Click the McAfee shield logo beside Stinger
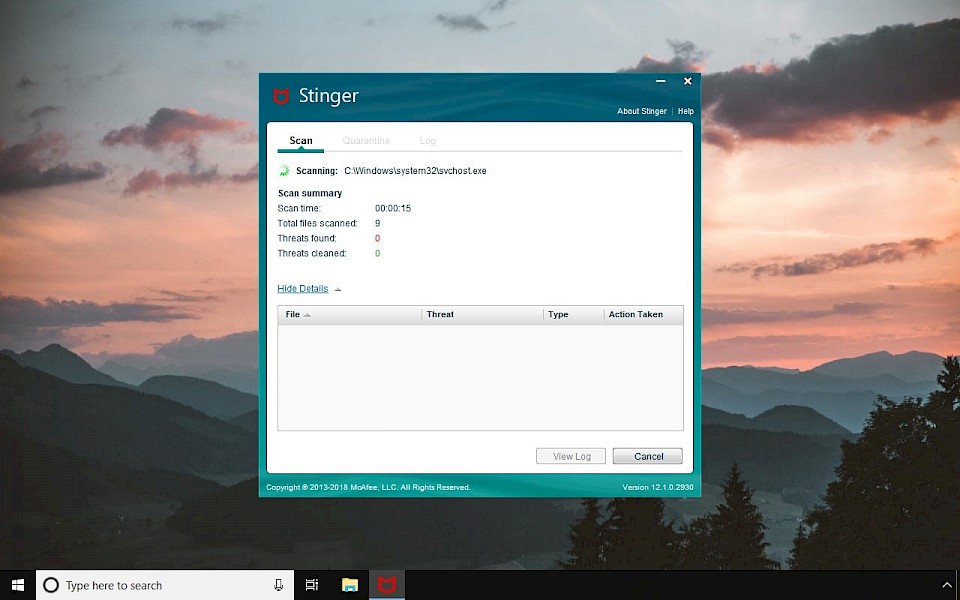Image resolution: width=960 pixels, height=600 pixels. tap(281, 96)
